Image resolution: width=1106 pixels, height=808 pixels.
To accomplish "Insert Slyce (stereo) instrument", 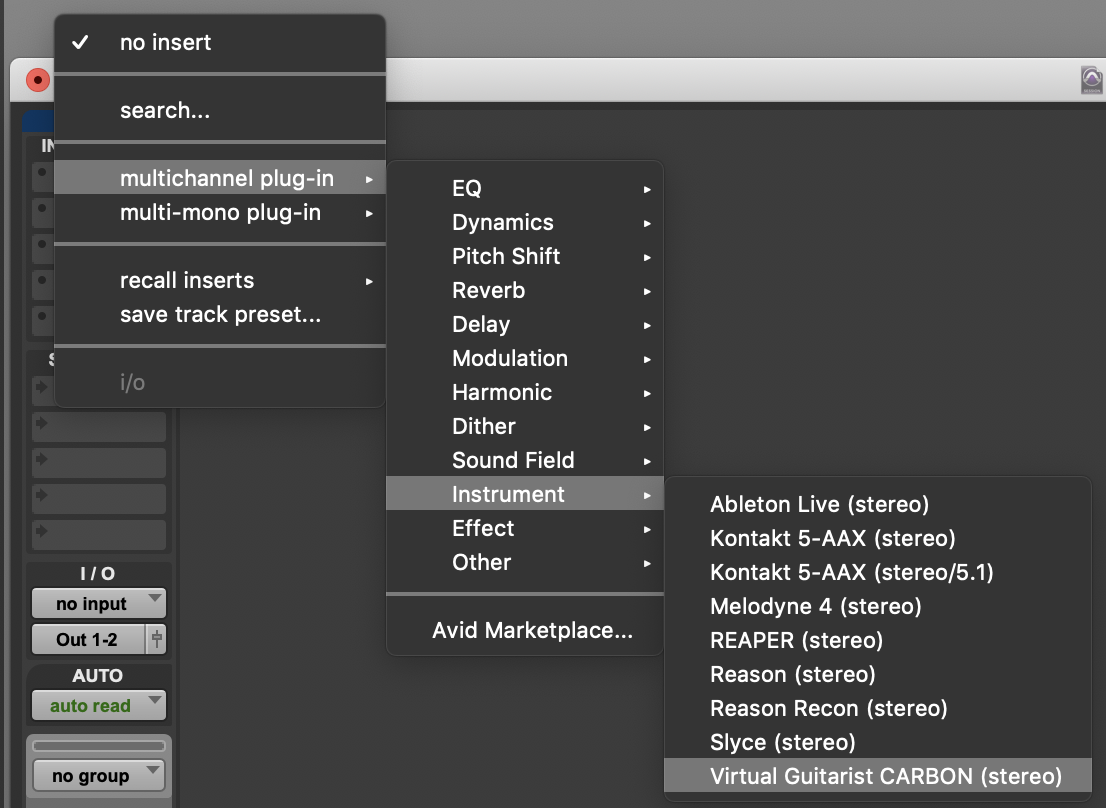I will coord(878,742).
